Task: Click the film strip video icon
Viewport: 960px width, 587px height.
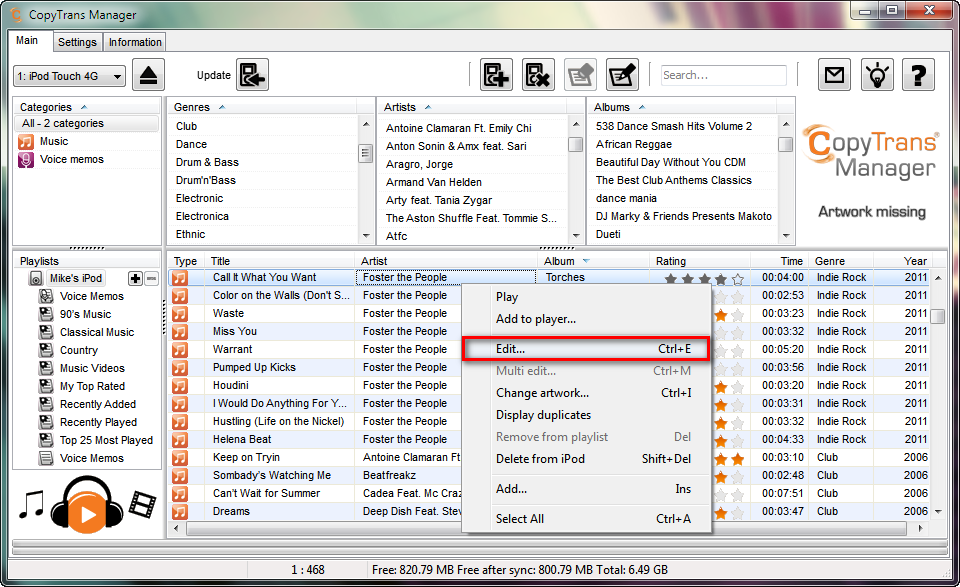Action: coord(143,504)
